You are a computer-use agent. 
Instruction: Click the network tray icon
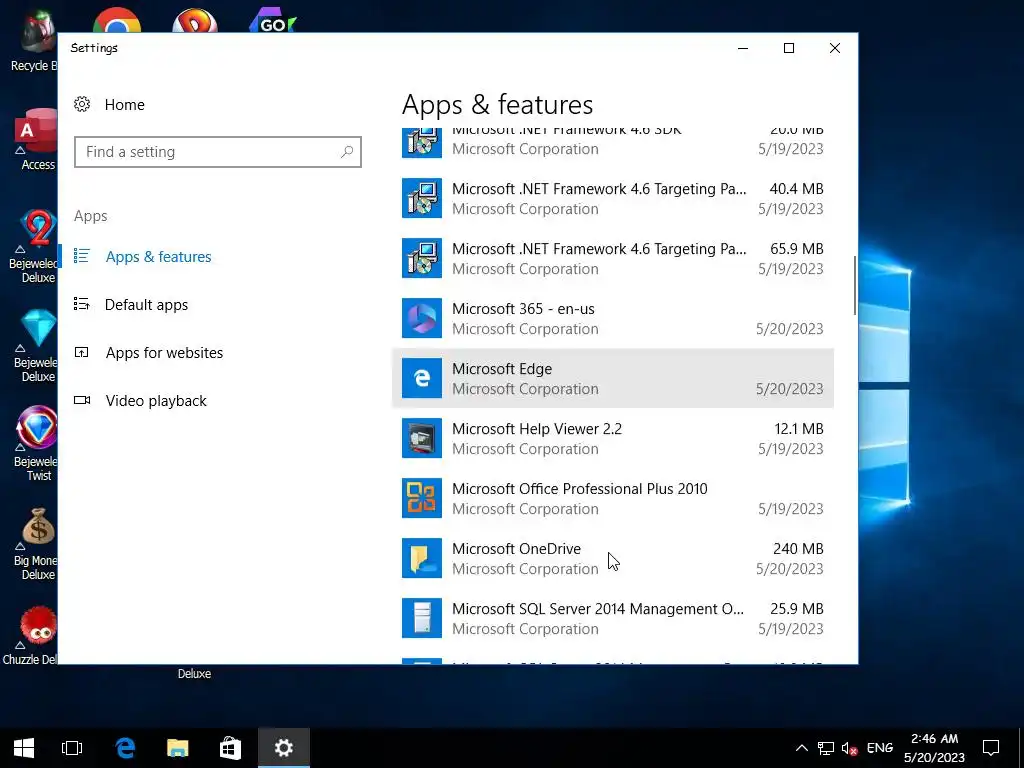pyautogui.click(x=825, y=748)
